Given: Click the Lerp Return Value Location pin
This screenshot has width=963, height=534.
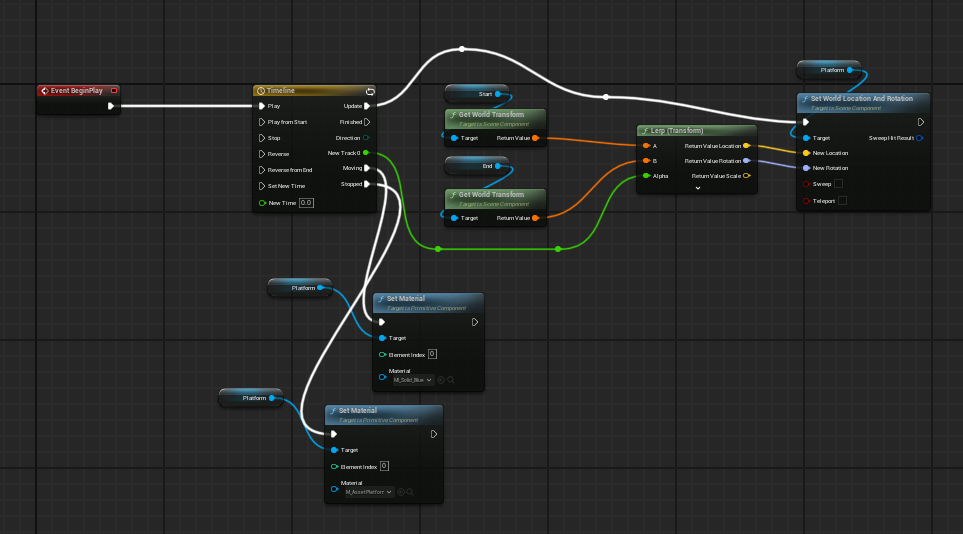Looking at the screenshot, I should tap(747, 146).
